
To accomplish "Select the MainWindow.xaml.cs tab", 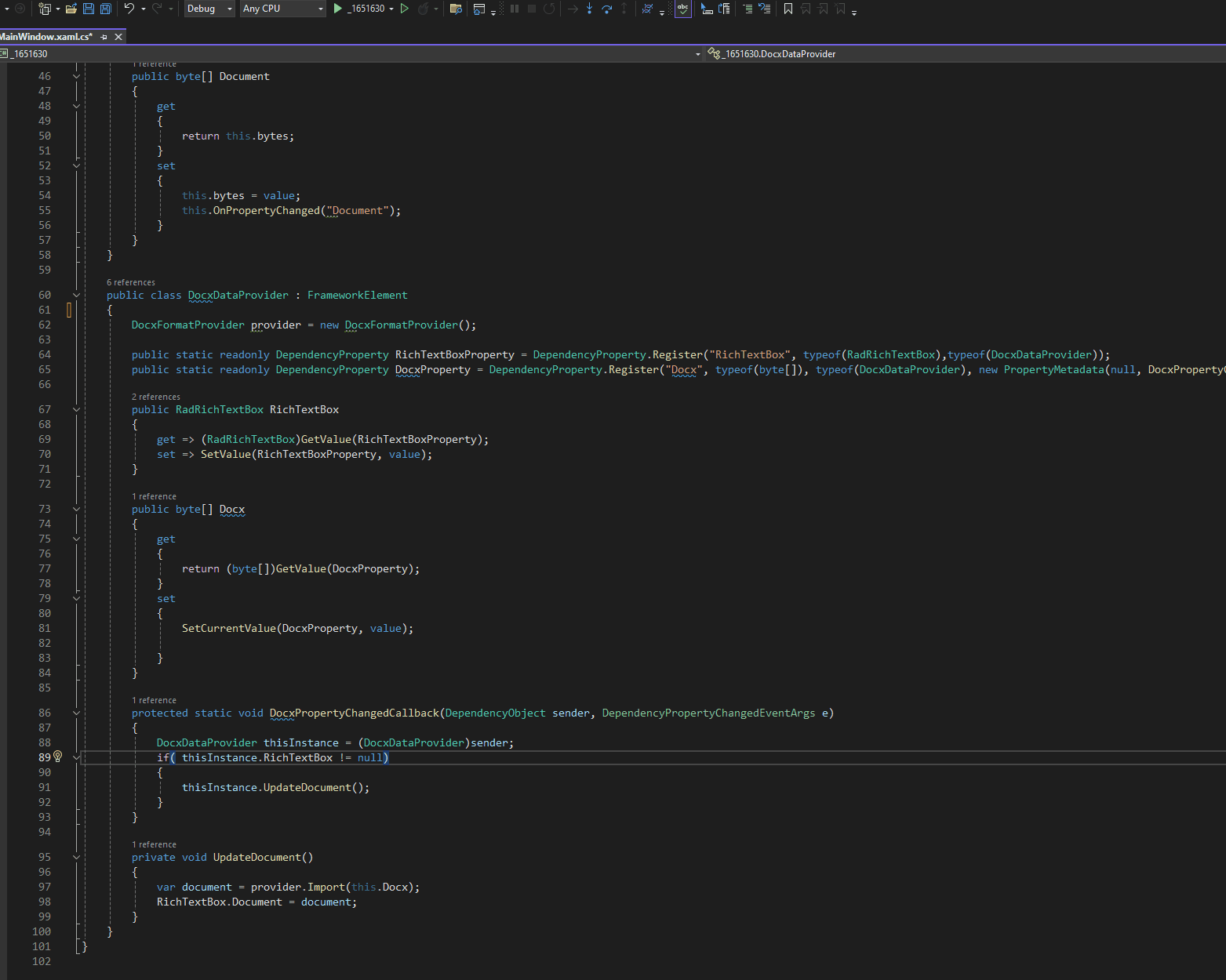I will [45, 37].
